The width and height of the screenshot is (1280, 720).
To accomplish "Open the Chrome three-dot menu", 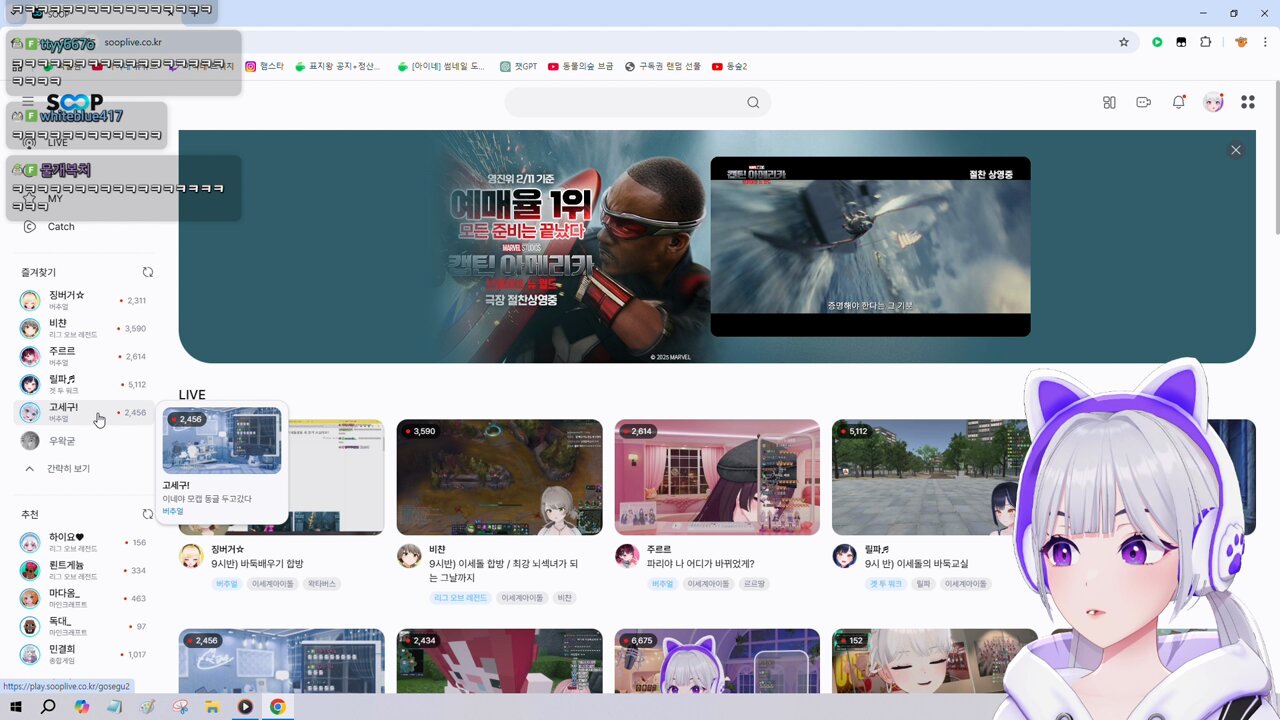I will (x=1266, y=42).
